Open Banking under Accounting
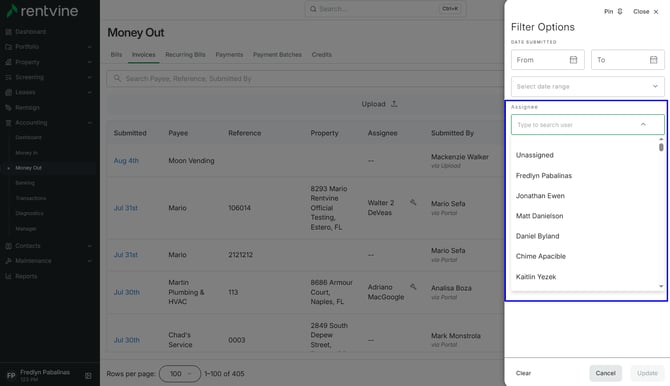 coord(25,183)
